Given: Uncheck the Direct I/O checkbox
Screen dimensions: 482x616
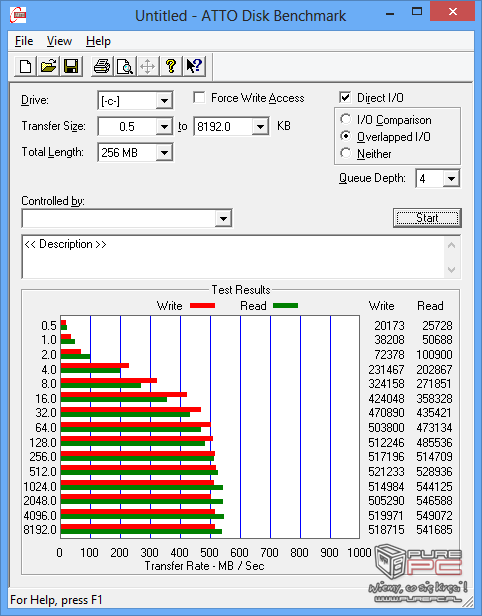Looking at the screenshot, I should [x=345, y=97].
